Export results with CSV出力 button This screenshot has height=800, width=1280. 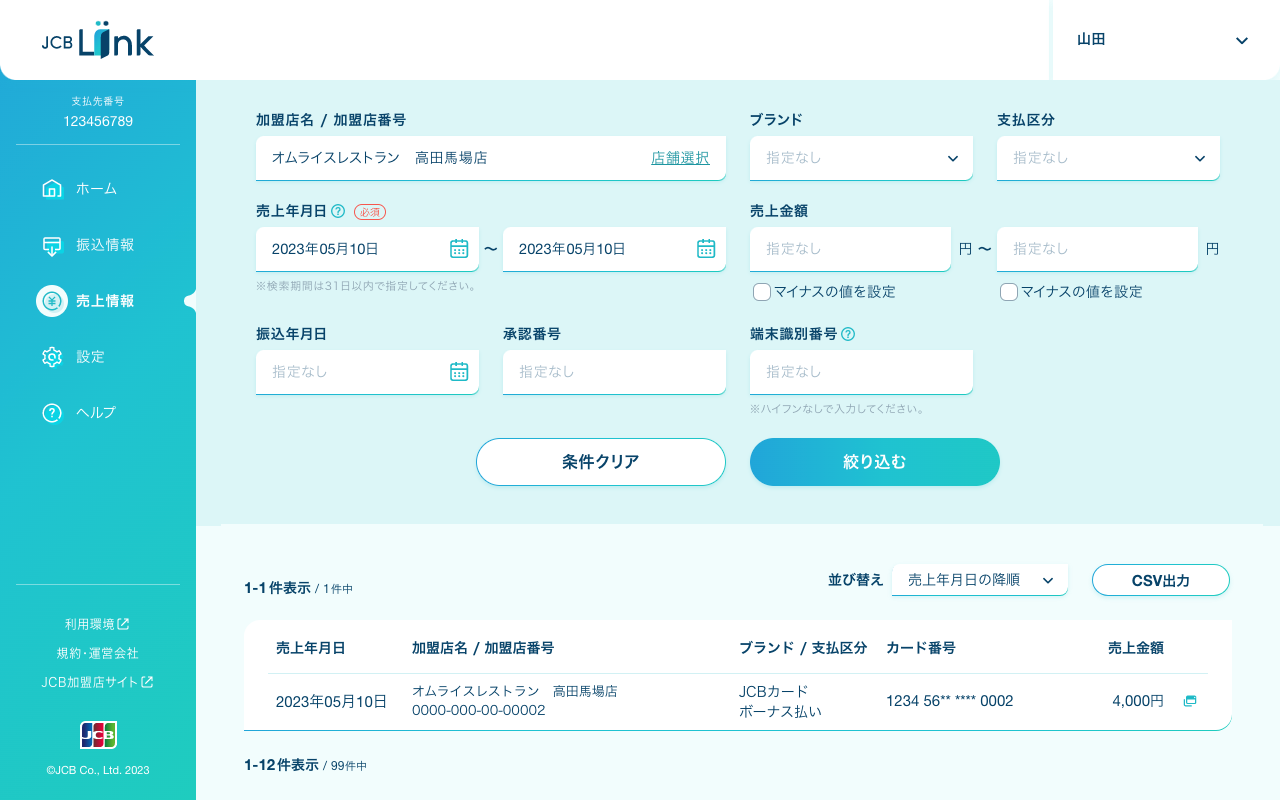1160,580
